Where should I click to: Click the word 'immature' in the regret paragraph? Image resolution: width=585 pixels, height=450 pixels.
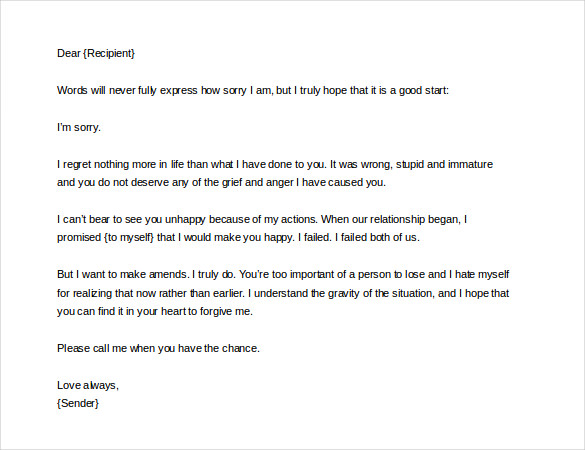click(x=470, y=164)
